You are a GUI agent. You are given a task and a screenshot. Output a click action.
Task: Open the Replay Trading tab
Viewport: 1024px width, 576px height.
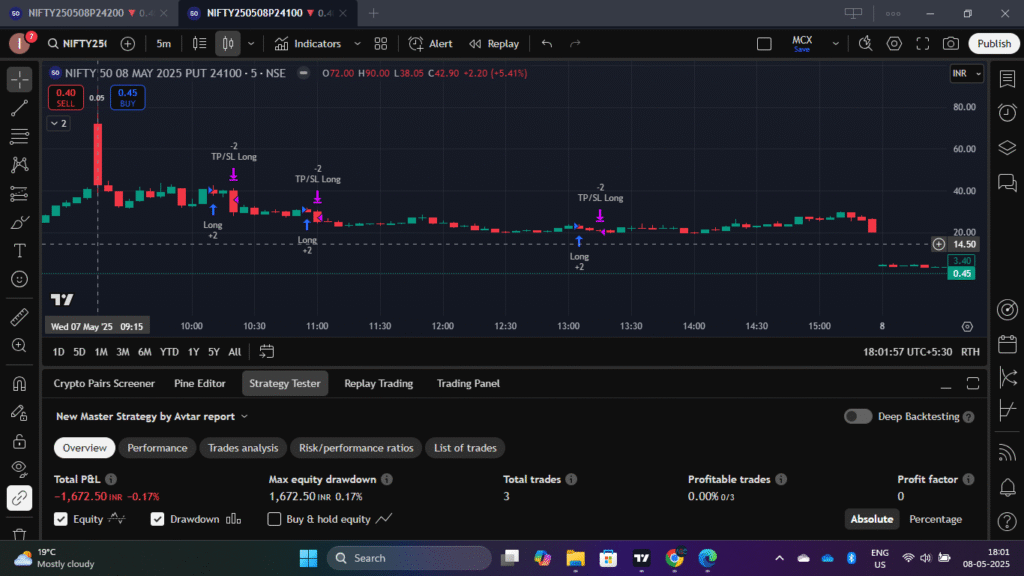point(379,383)
